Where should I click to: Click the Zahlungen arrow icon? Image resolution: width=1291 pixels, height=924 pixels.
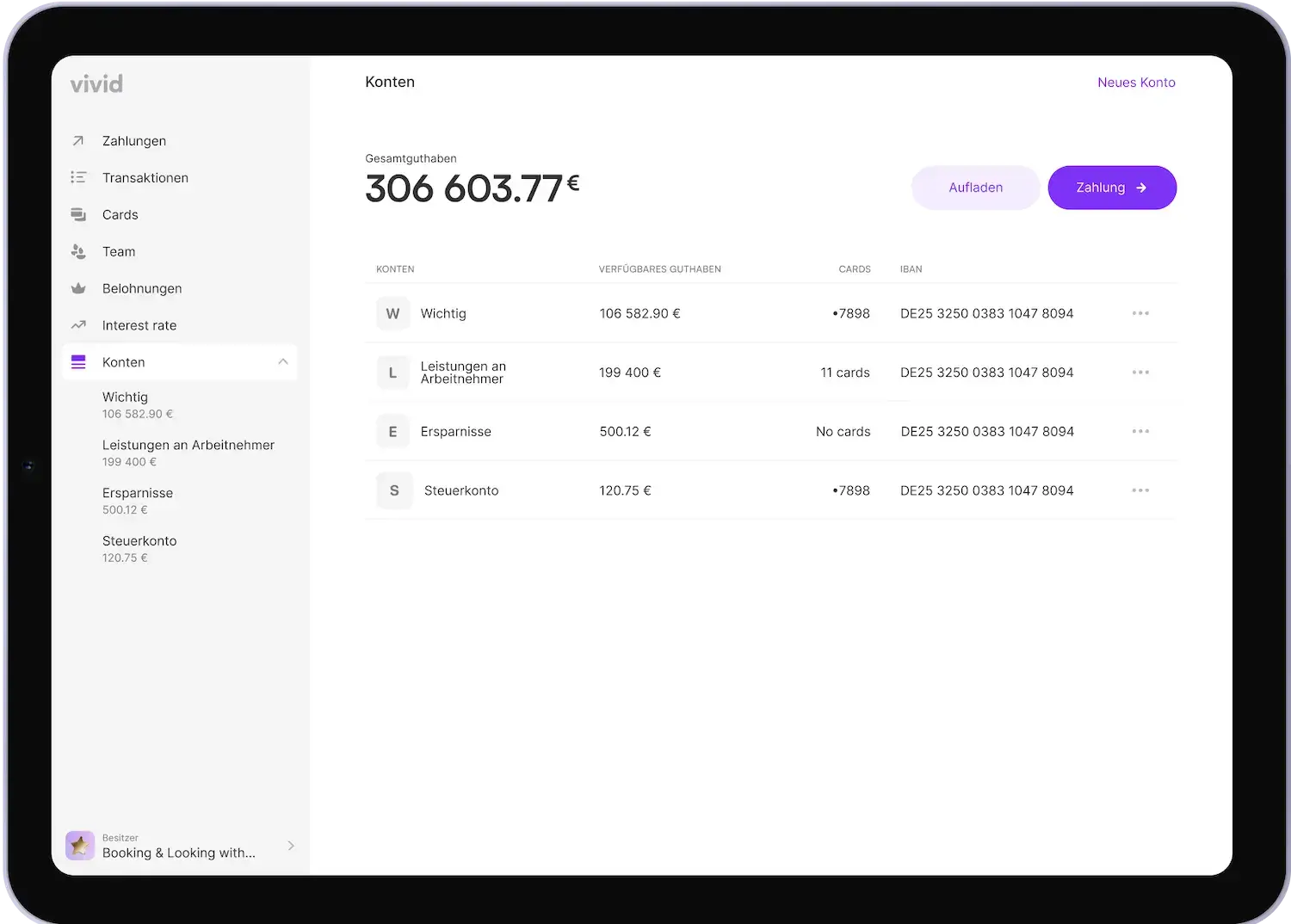(x=78, y=140)
